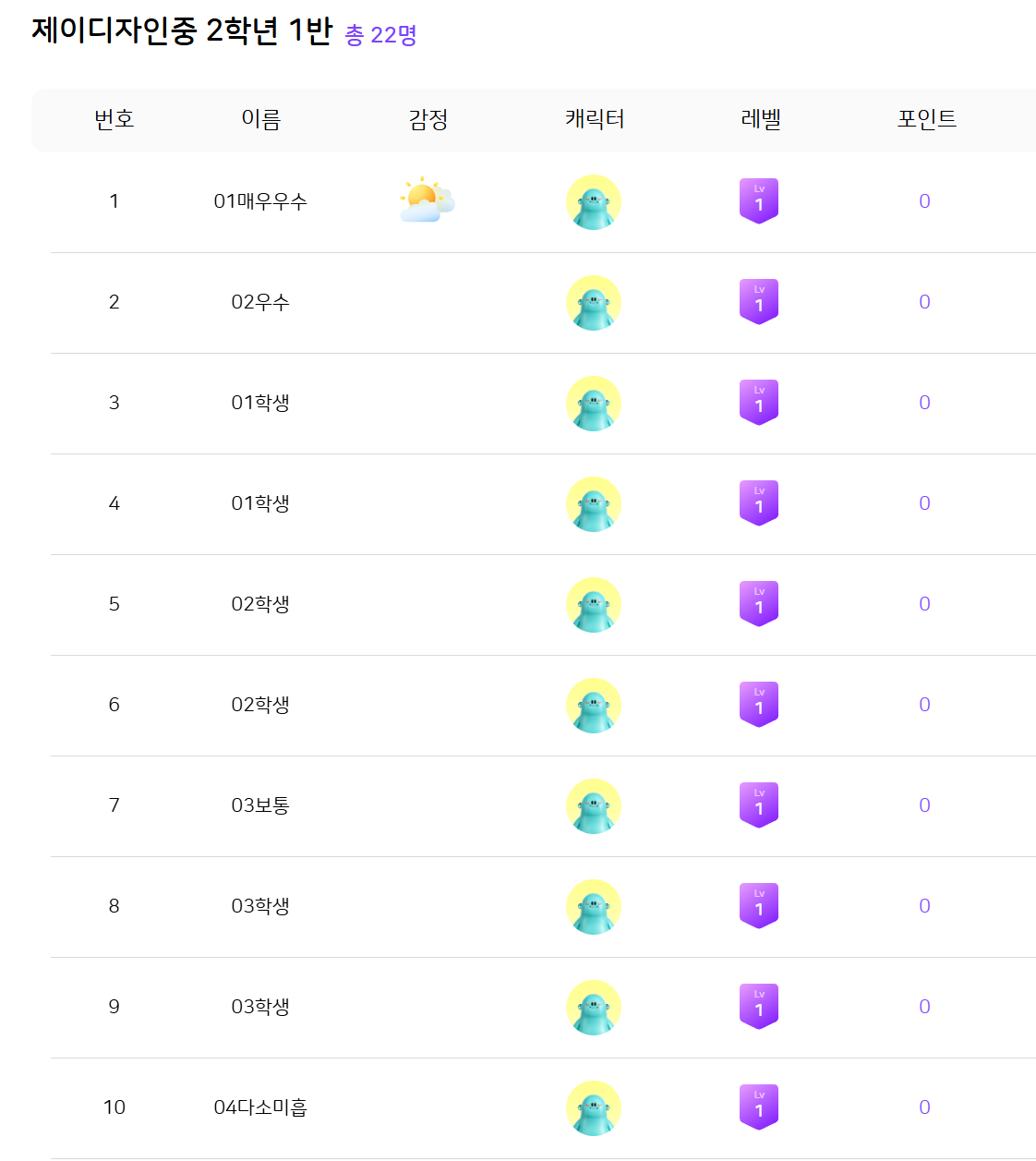The width and height of the screenshot is (1036, 1161).
Task: Click the character avatar of student 01매우우수
Action: pyautogui.click(x=593, y=202)
